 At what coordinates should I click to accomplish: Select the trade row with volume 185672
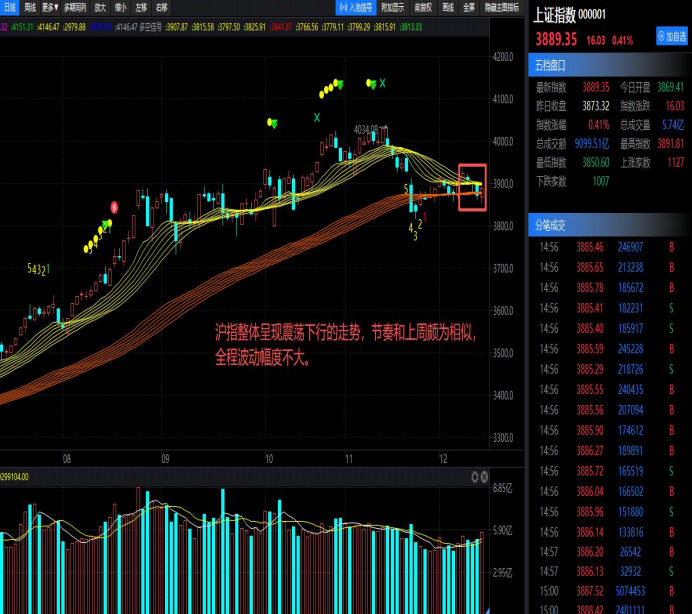(610, 288)
